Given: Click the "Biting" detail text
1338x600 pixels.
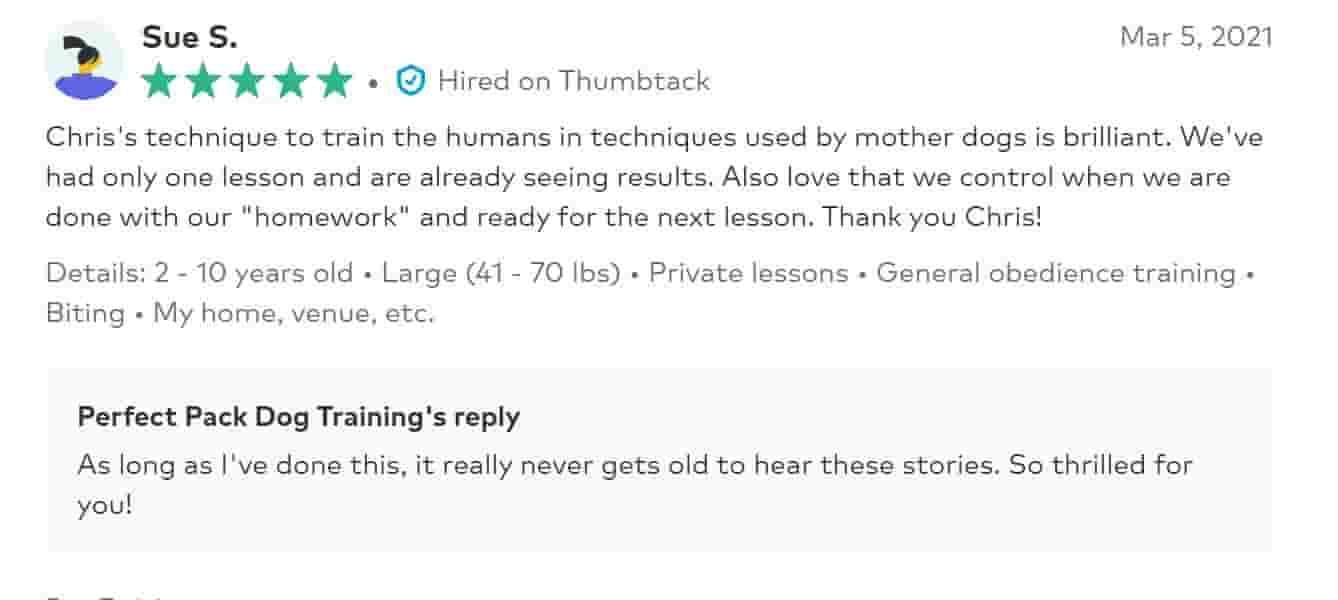Looking at the screenshot, I should [85, 313].
